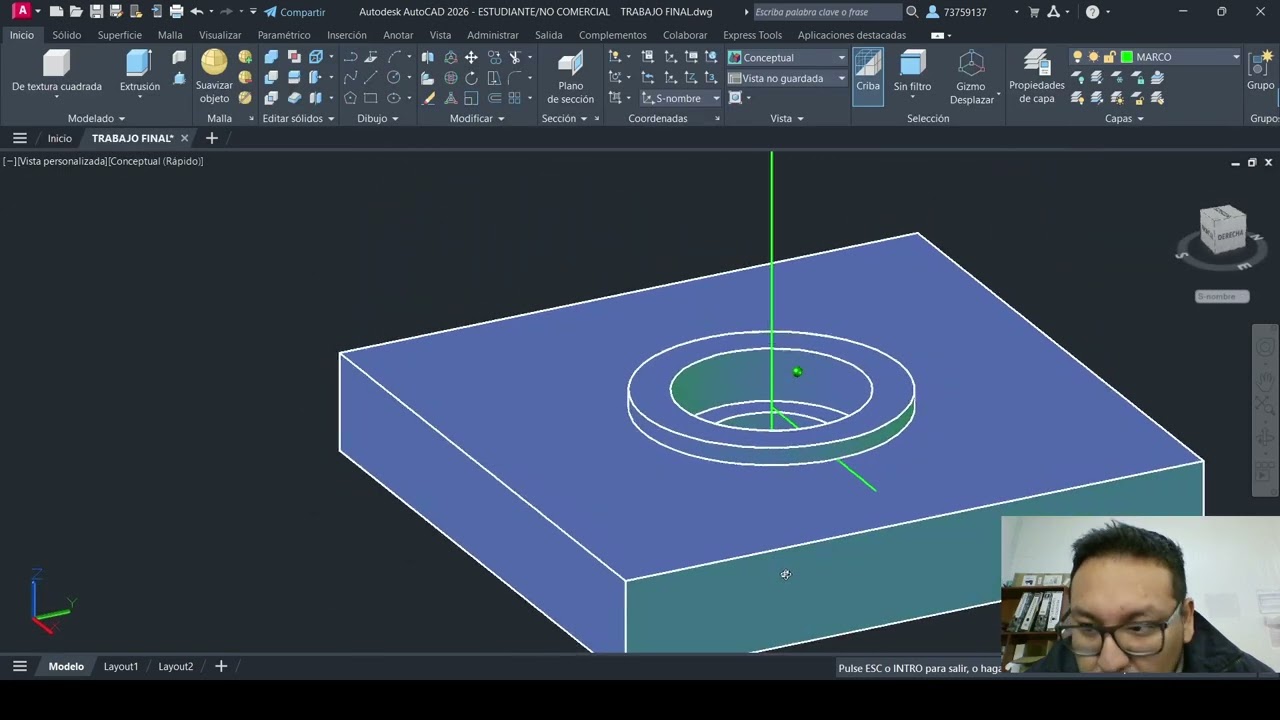Expand the Vista no guardada dropdown
This screenshot has width=1280, height=720.
(x=840, y=78)
